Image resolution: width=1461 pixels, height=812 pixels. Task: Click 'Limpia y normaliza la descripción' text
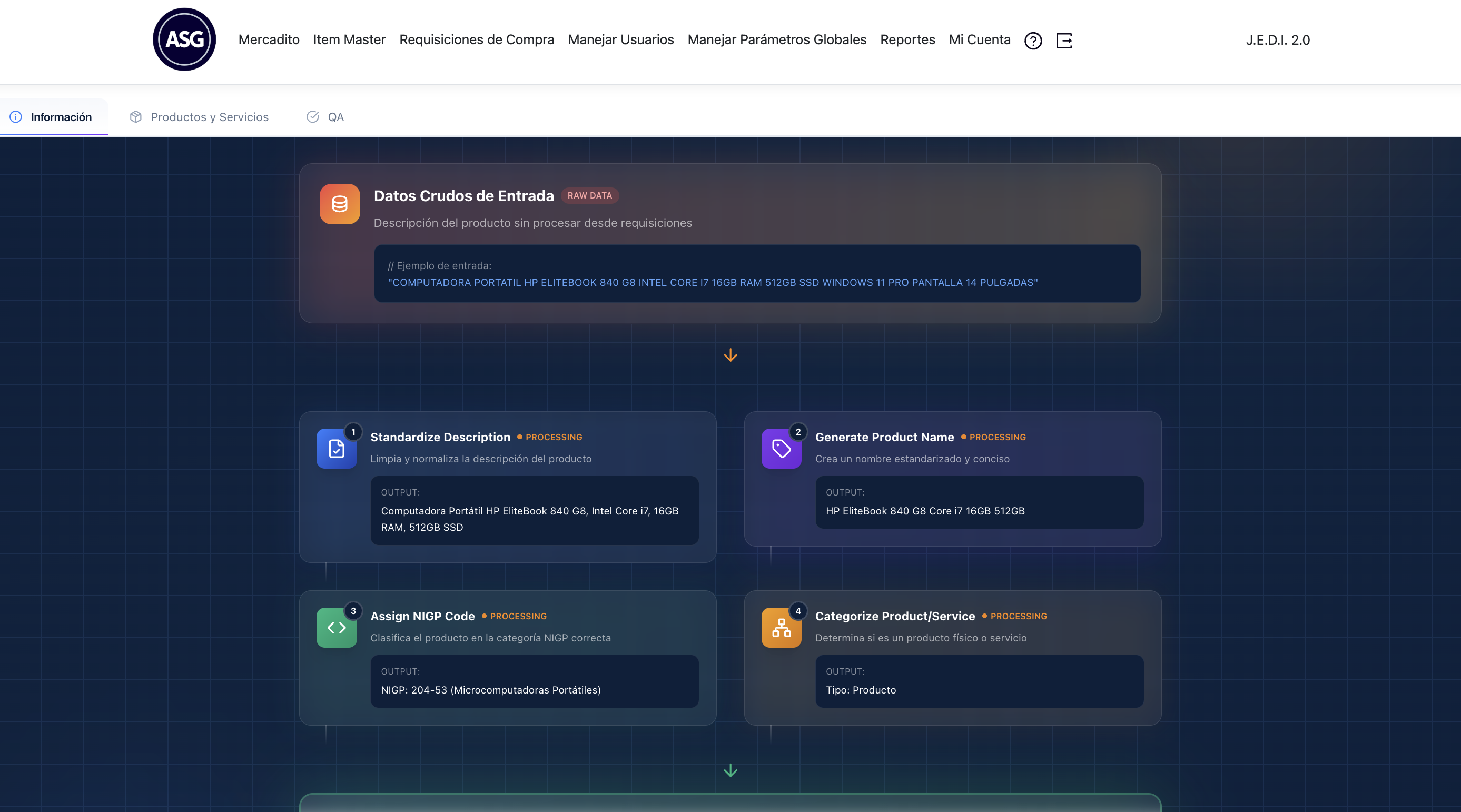(x=481, y=459)
